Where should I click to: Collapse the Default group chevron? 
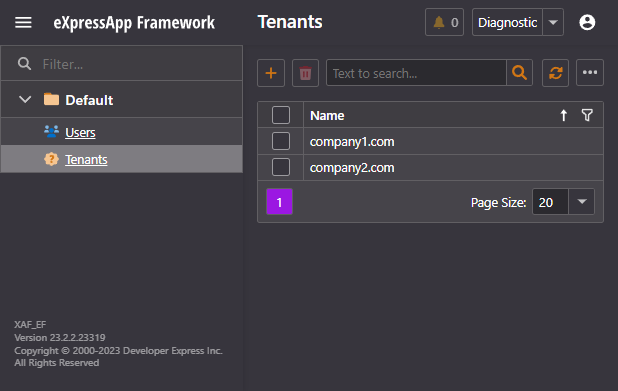25,99
